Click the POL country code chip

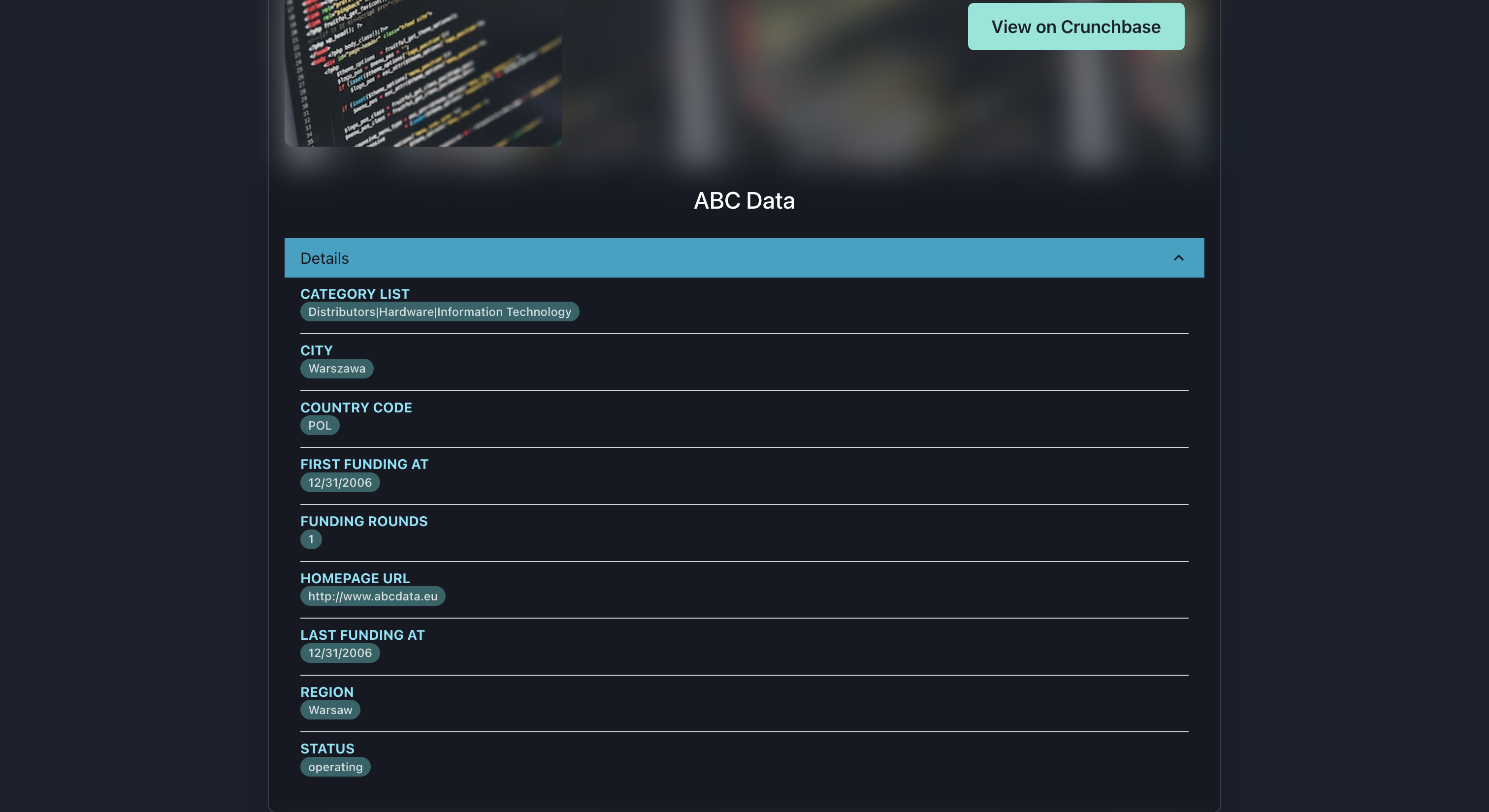320,426
